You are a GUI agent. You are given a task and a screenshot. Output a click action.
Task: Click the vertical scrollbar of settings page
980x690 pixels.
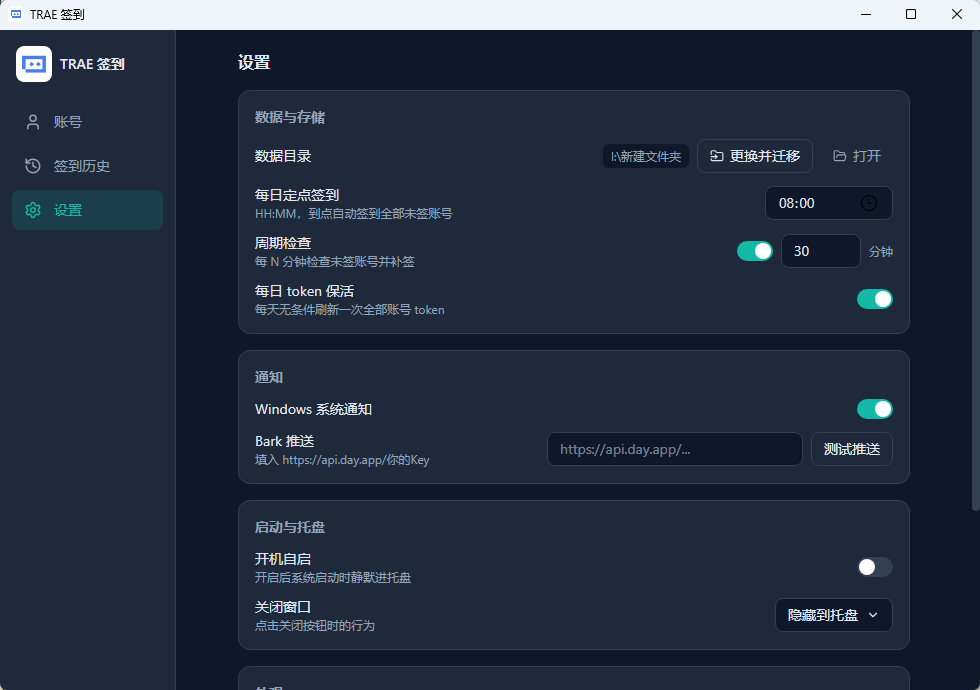click(975, 269)
